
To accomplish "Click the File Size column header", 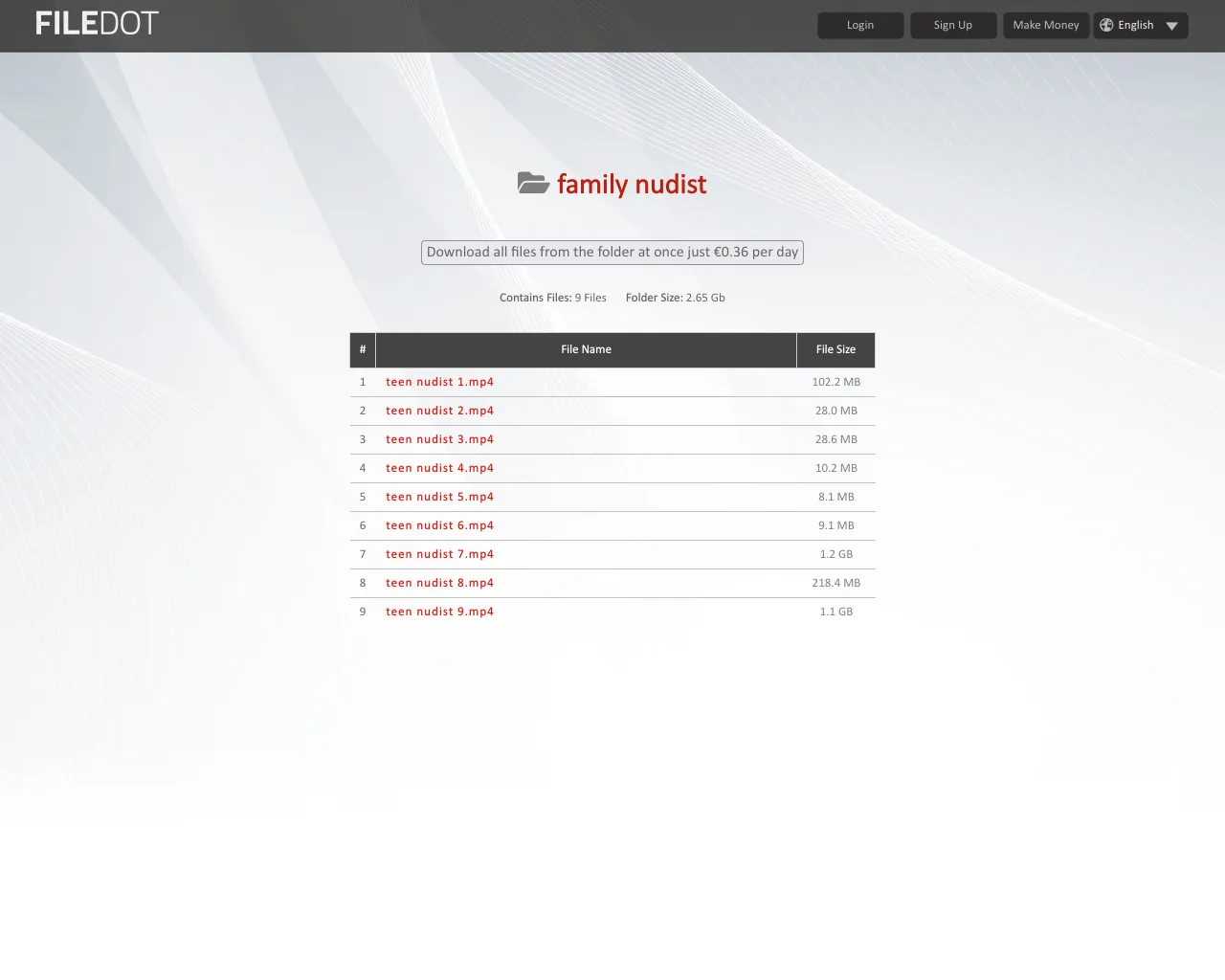I will pos(835,349).
